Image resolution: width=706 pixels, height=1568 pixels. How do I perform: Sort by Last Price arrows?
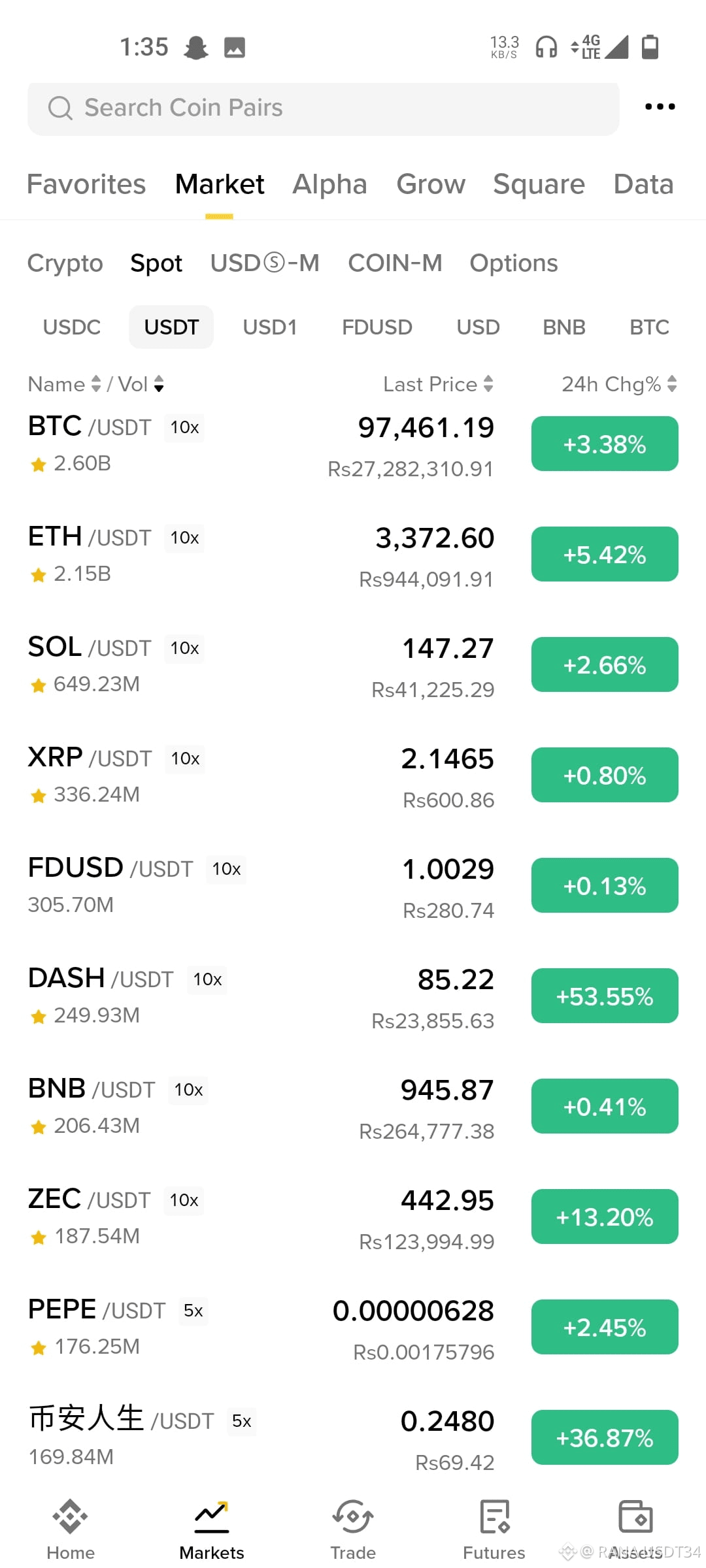click(488, 384)
